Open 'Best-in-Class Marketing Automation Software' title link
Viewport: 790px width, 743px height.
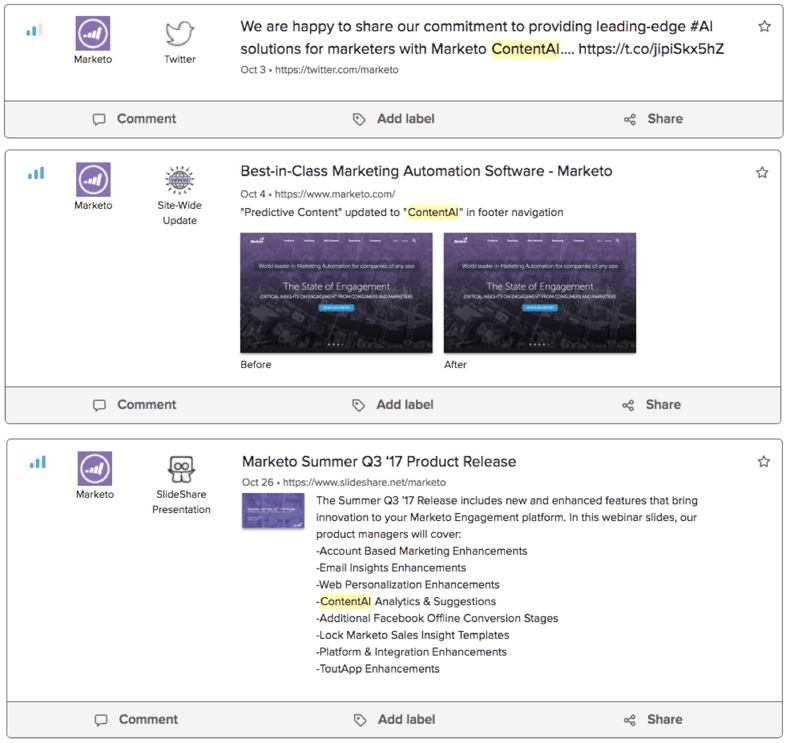click(426, 171)
